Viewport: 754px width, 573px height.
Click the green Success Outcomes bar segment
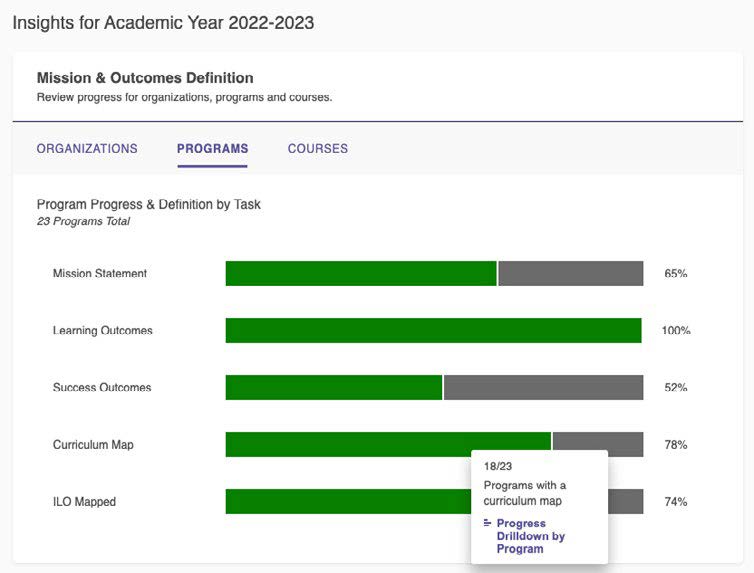334,387
